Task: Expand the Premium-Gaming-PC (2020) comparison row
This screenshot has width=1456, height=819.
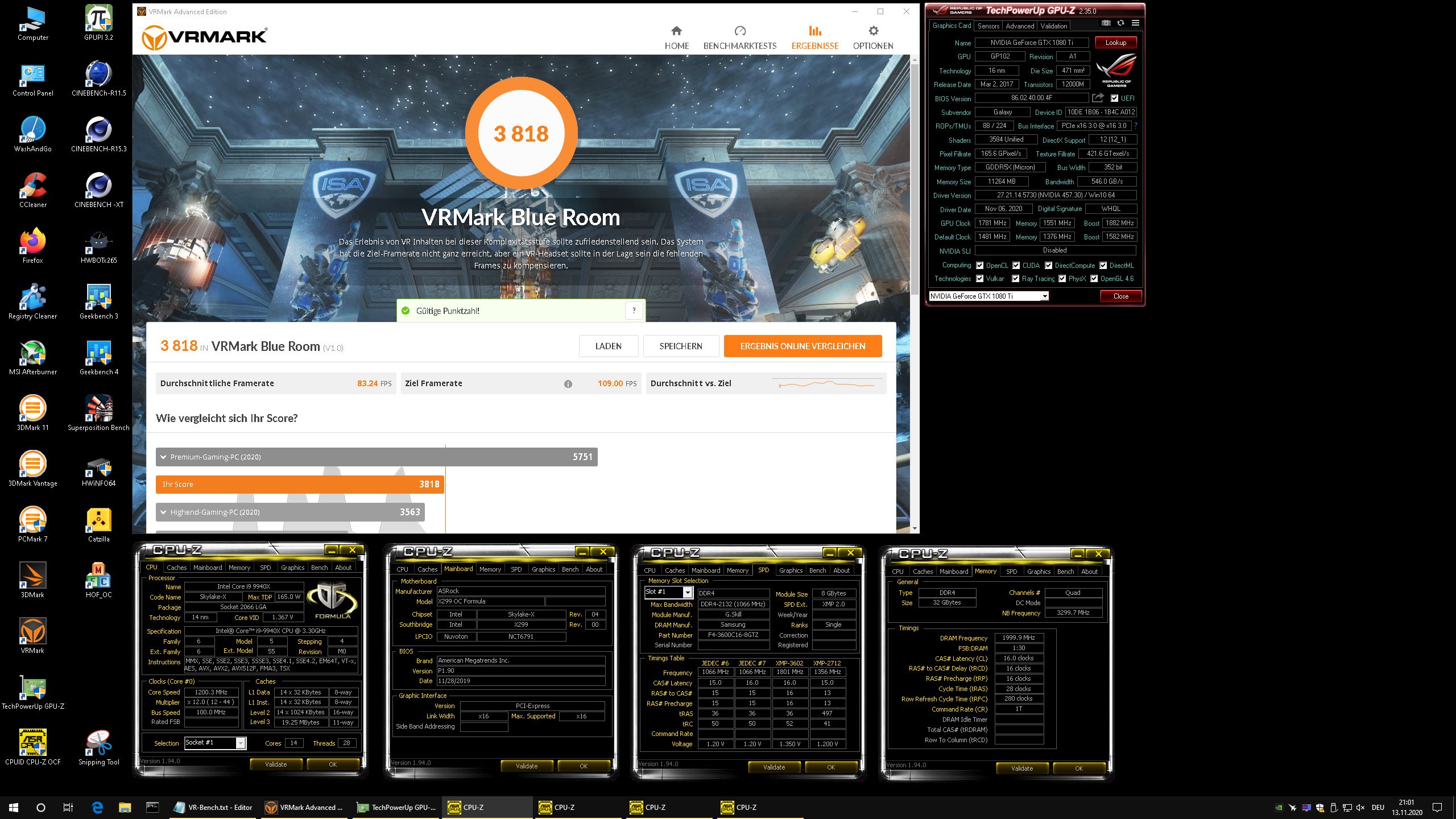Action: [377, 457]
